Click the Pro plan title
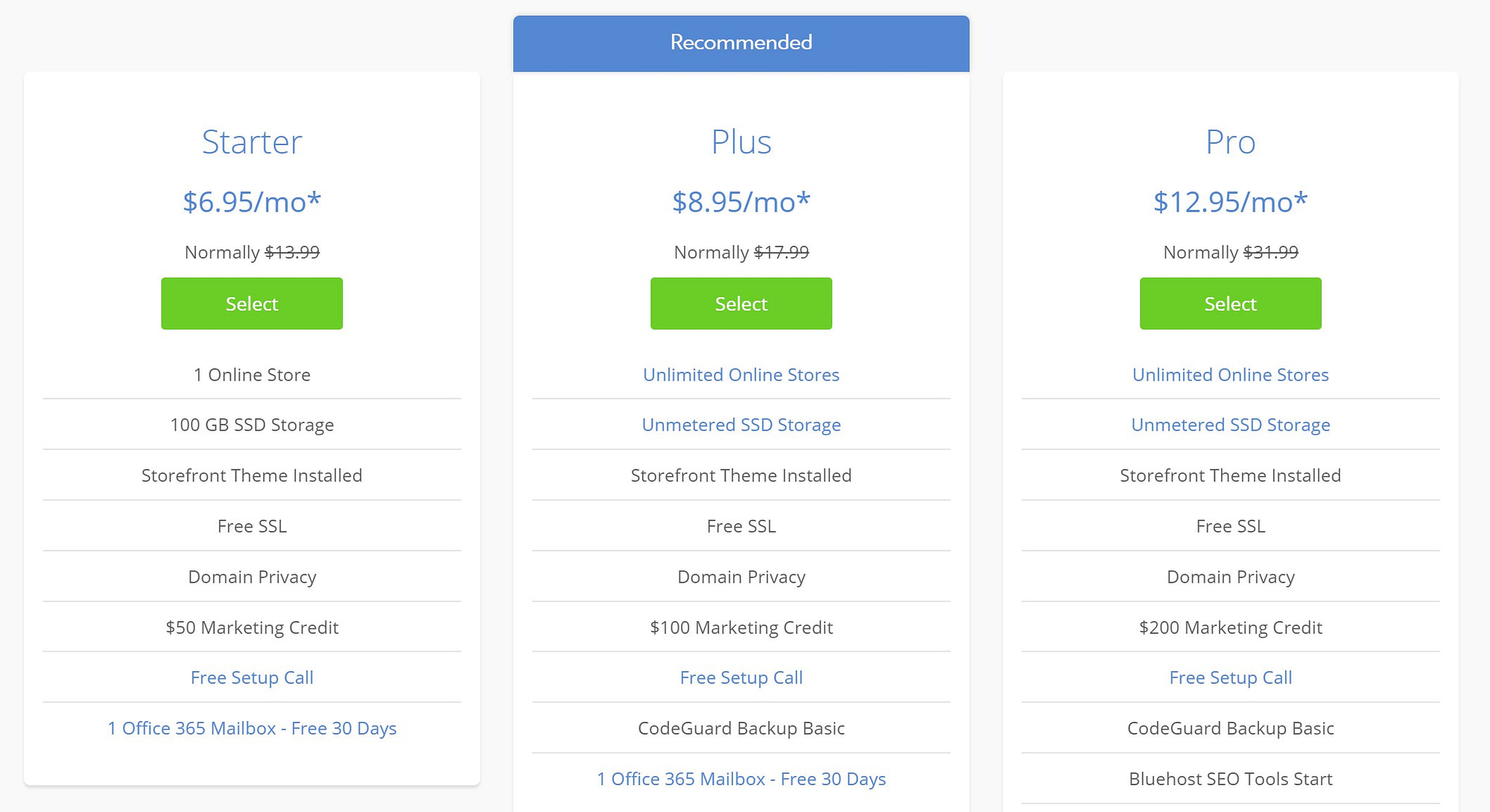This screenshot has width=1490, height=812. pyautogui.click(x=1229, y=142)
